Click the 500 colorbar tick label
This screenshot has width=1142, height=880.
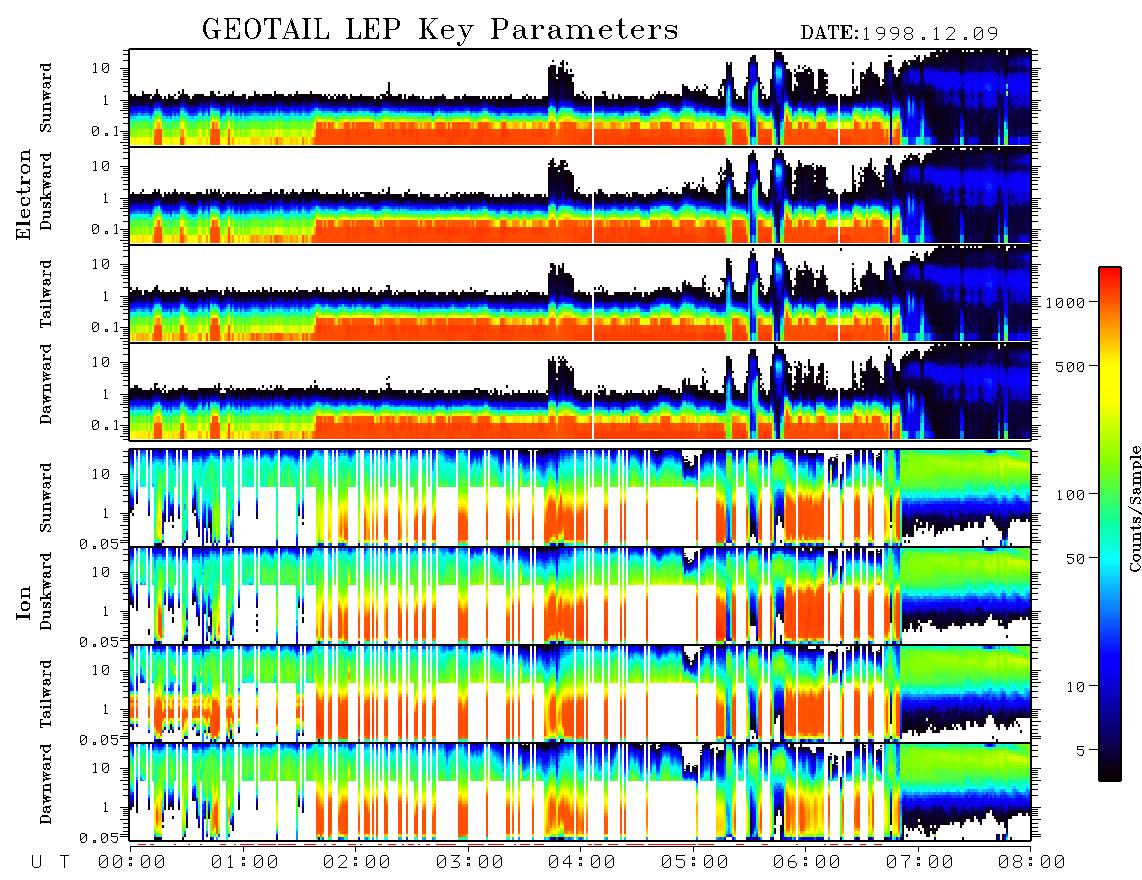[1070, 366]
